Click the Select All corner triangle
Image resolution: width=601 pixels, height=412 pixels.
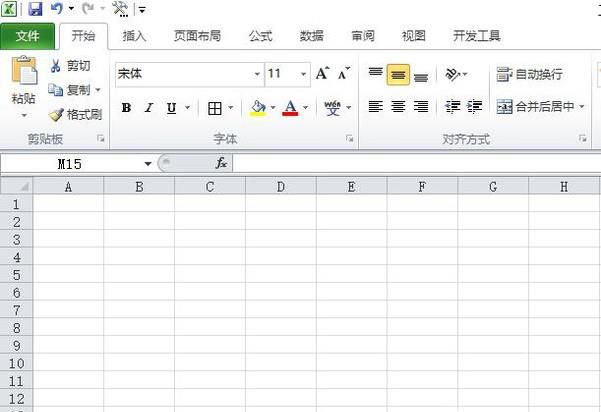tap(16, 186)
